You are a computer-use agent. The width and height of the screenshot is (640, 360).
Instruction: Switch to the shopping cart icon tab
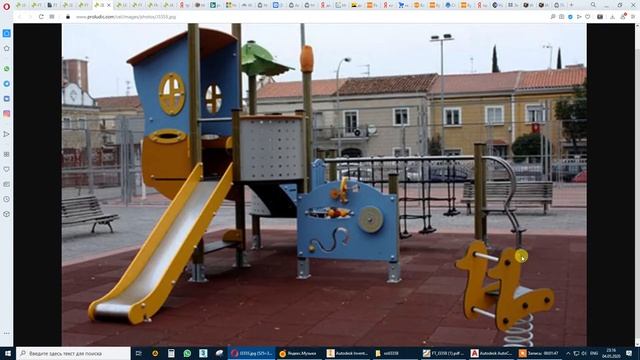[403, 5]
